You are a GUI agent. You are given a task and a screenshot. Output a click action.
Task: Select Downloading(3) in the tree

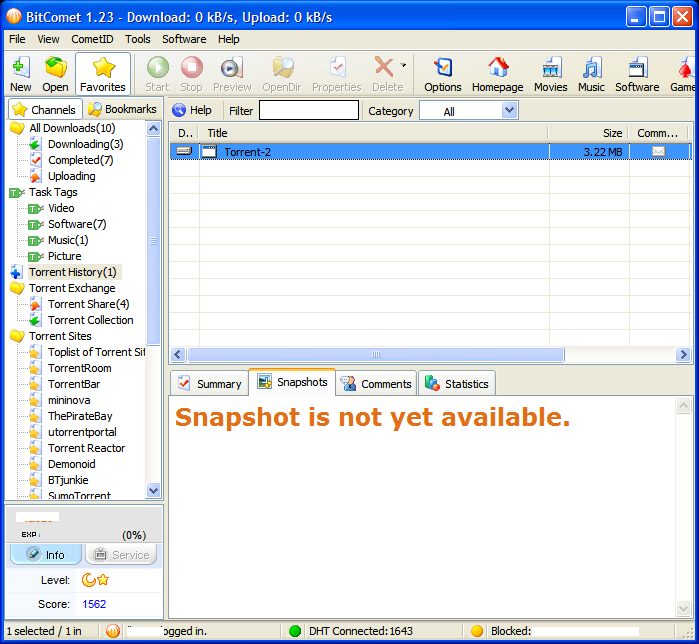86,144
